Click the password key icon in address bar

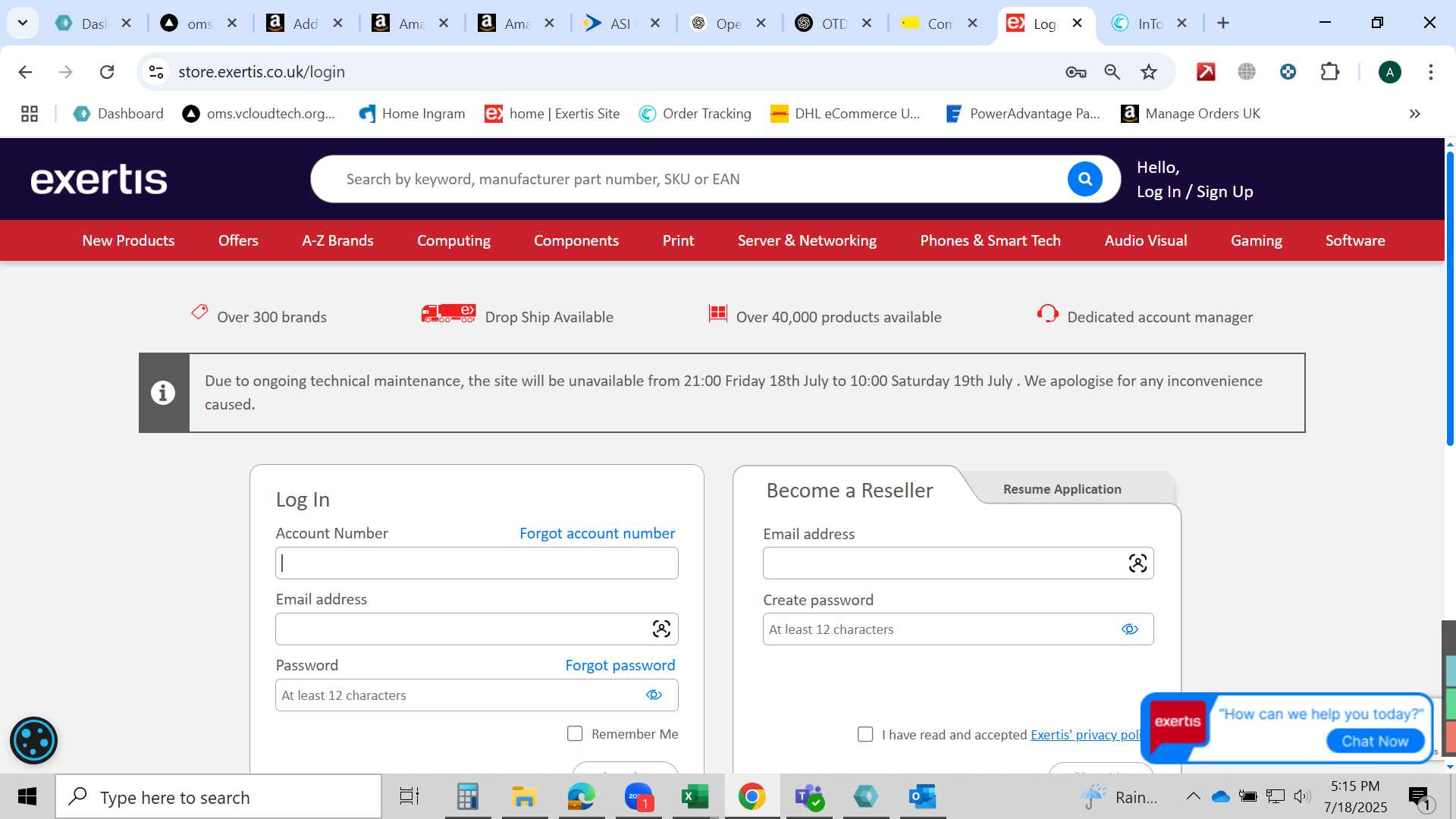pos(1075,72)
